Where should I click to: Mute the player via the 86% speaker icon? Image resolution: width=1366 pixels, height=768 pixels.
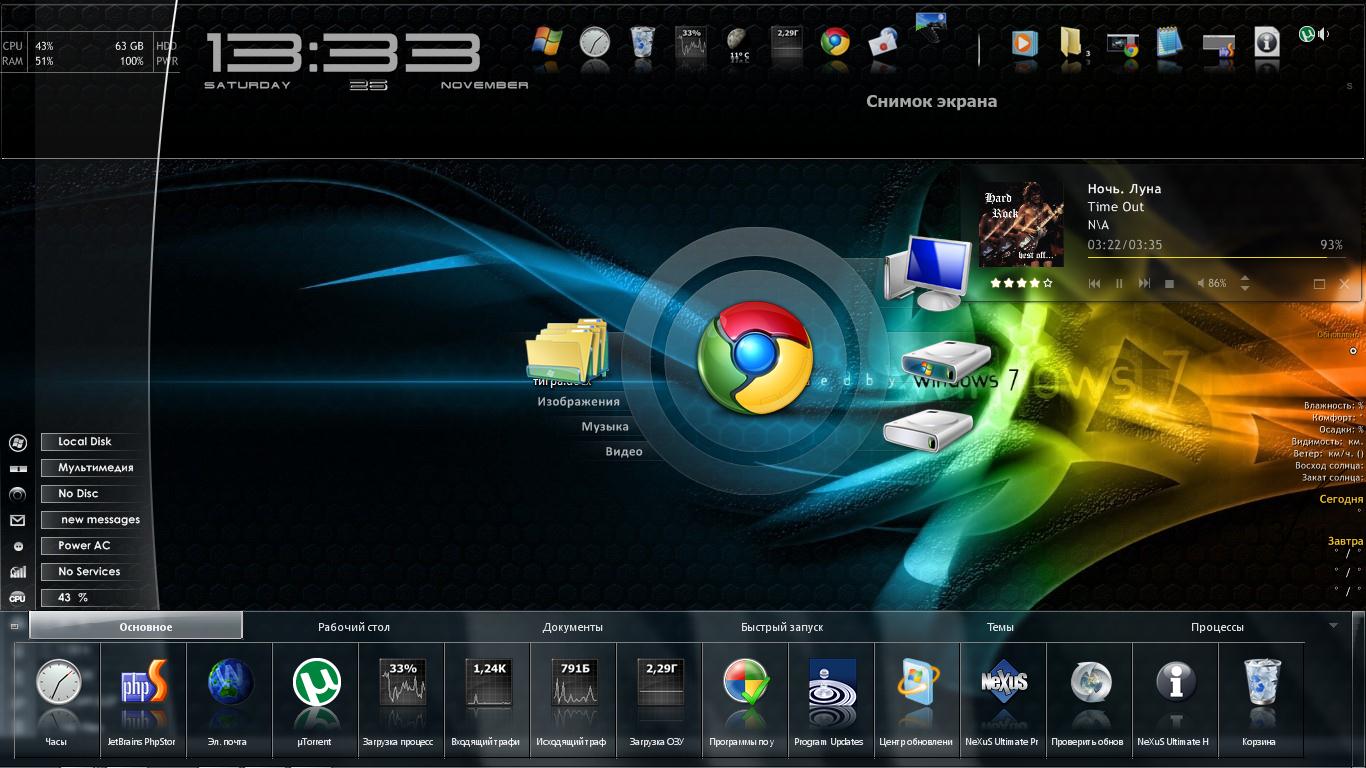(x=1201, y=284)
